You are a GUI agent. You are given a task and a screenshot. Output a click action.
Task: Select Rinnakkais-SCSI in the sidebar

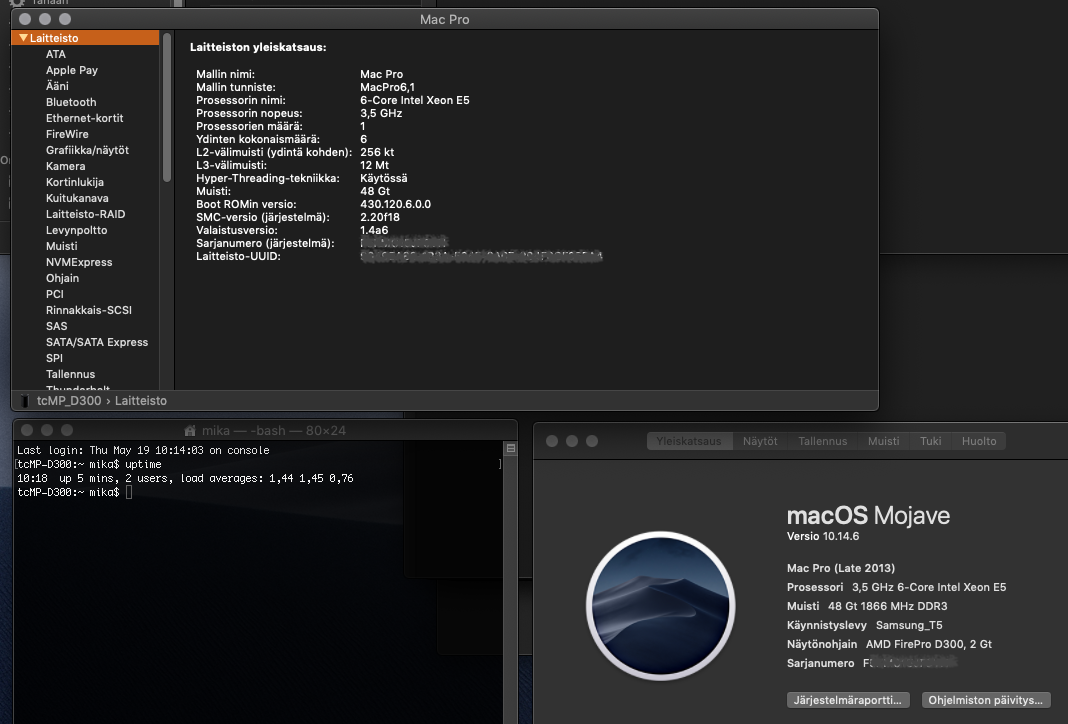tap(89, 310)
